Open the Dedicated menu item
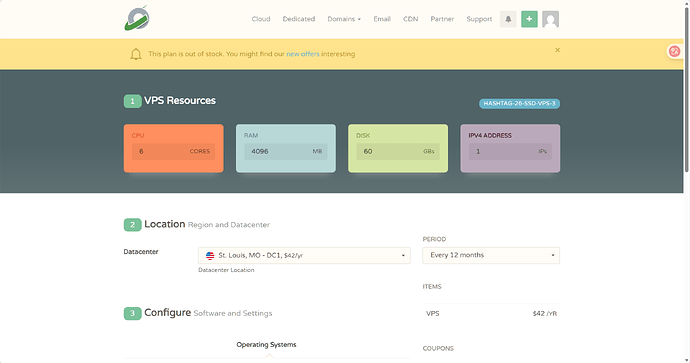 [299, 19]
